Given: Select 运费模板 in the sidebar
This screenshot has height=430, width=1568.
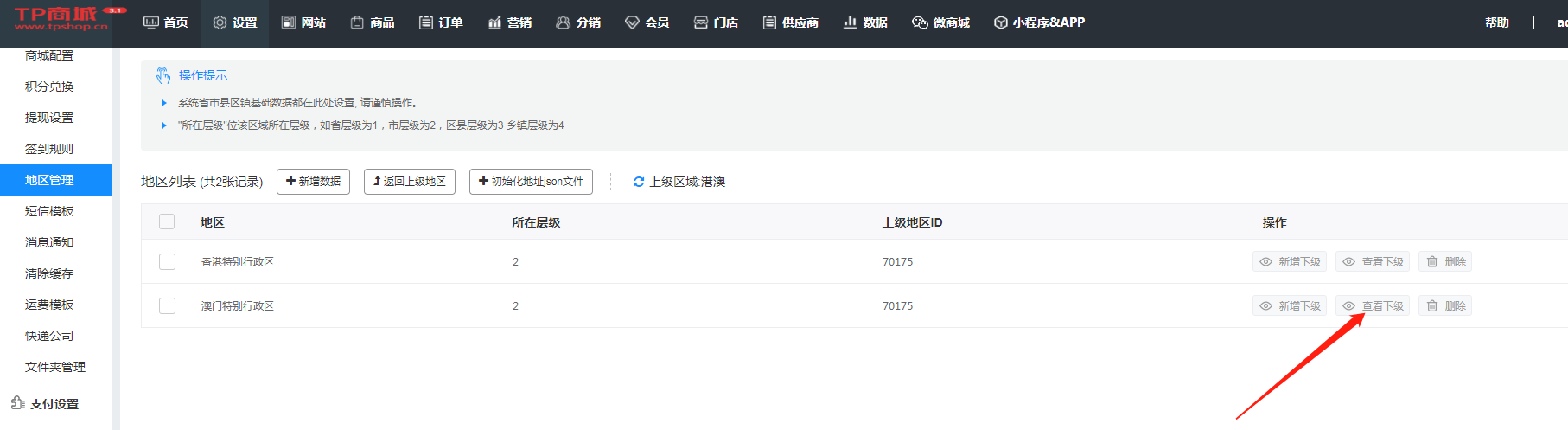Looking at the screenshot, I should click(x=49, y=305).
